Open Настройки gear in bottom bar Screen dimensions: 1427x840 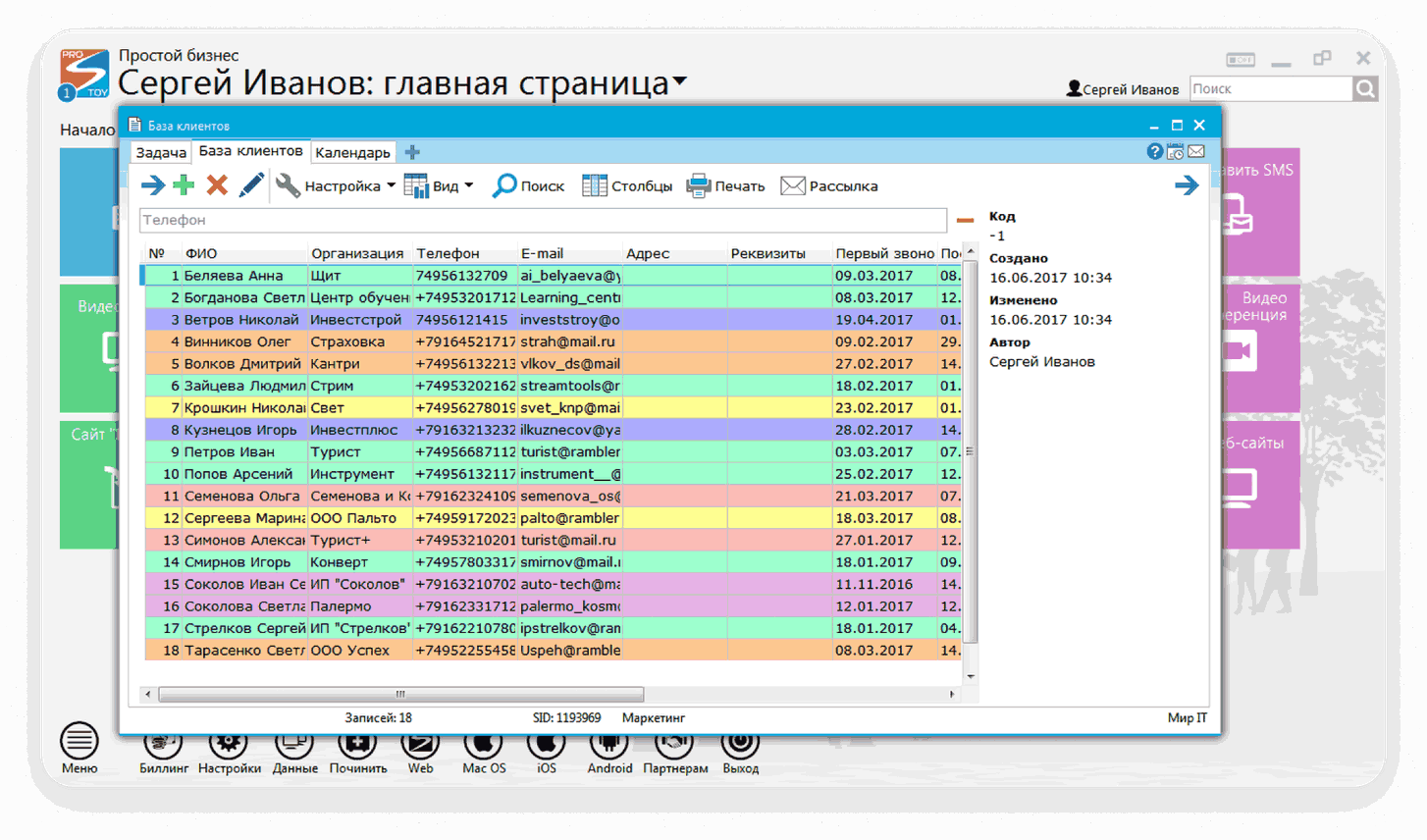[230, 754]
